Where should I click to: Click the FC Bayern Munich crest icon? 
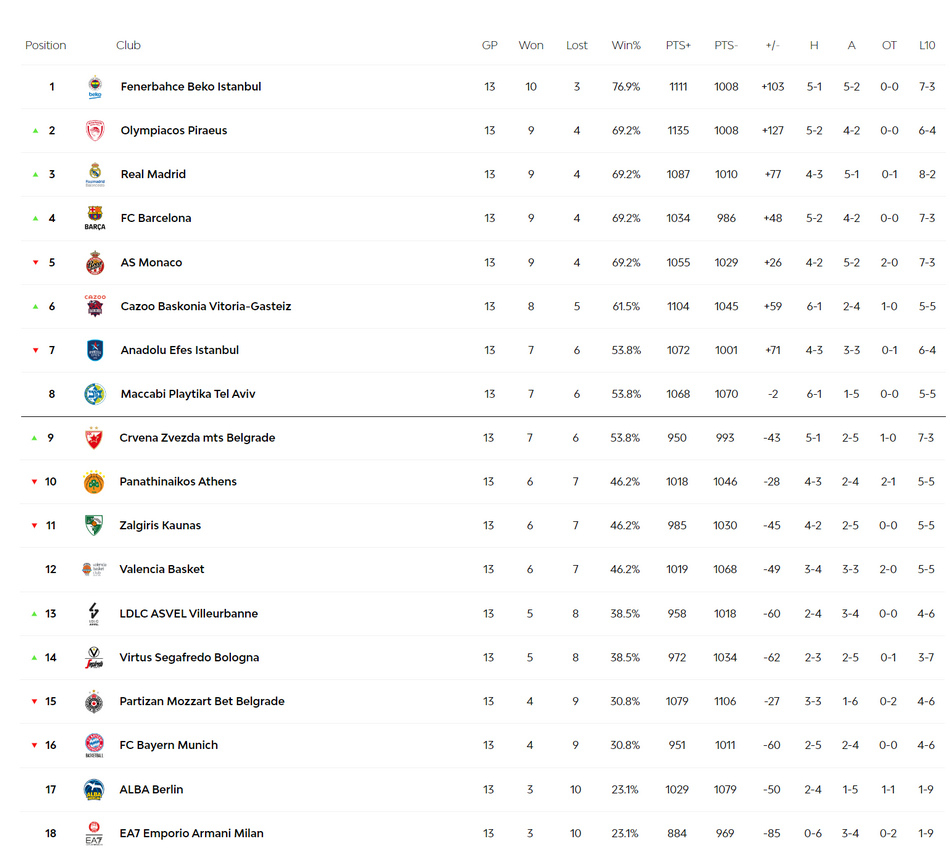[94, 745]
